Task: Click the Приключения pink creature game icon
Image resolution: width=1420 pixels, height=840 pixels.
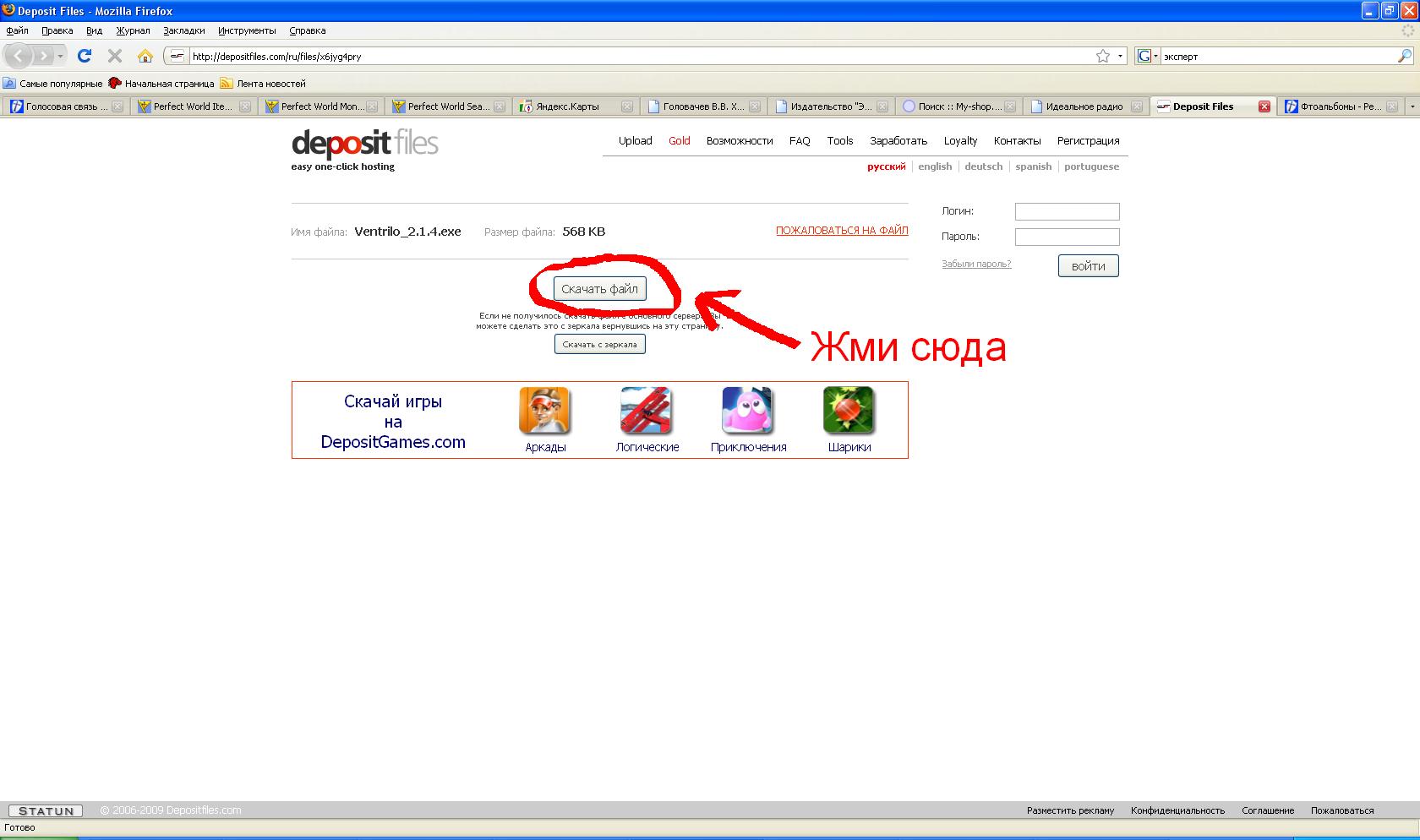Action: click(748, 410)
